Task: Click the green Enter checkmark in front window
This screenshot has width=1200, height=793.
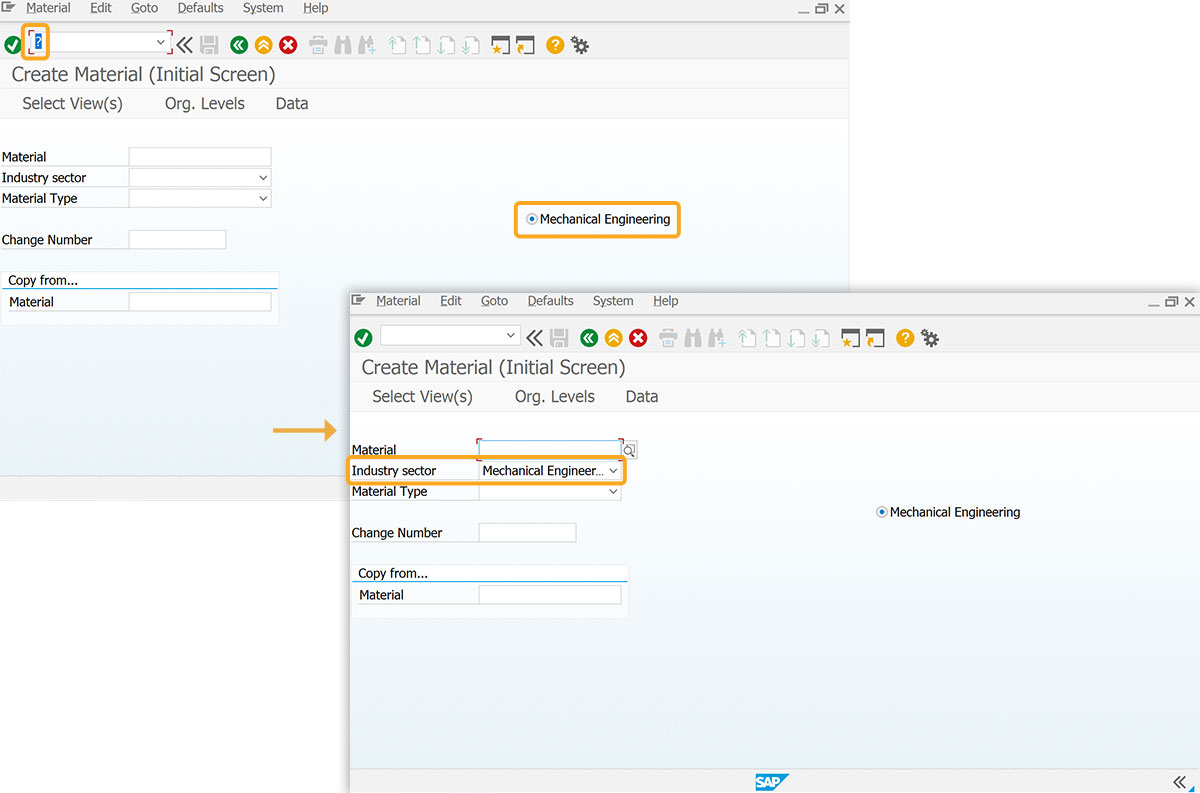Action: (x=363, y=338)
